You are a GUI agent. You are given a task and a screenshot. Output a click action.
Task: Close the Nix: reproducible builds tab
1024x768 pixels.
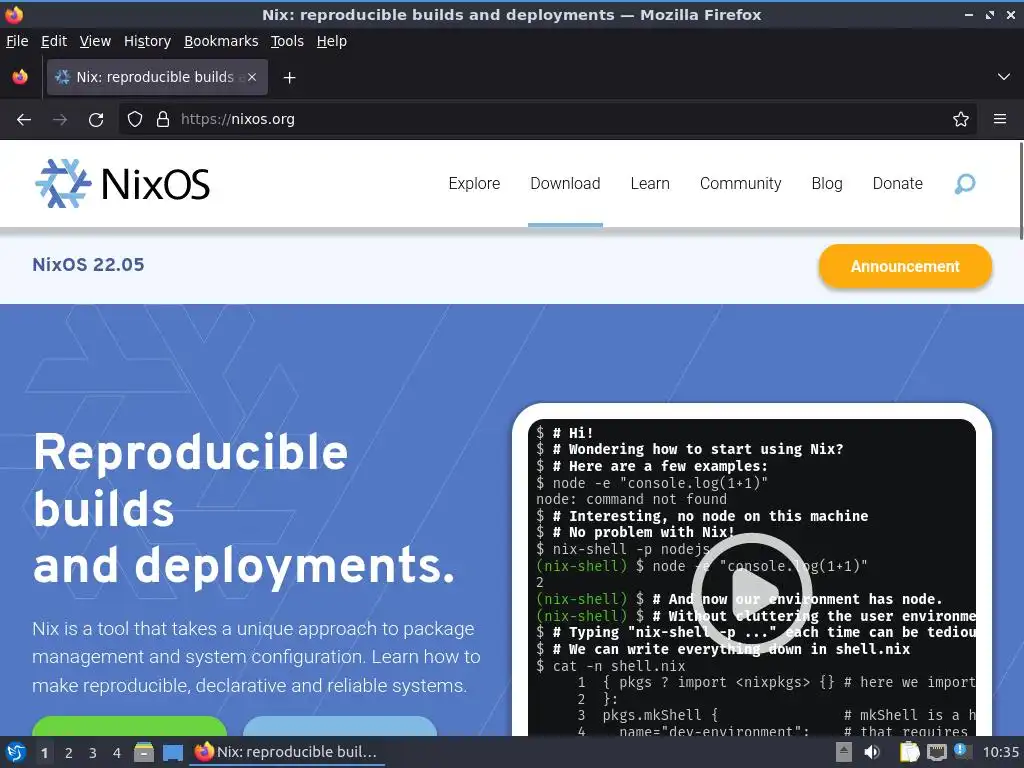(x=252, y=77)
